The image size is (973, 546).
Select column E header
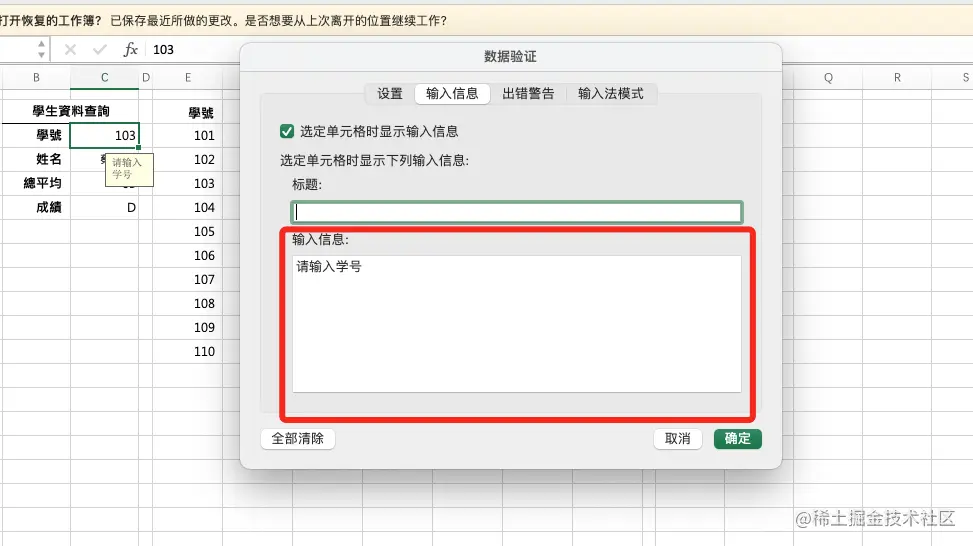pyautogui.click(x=187, y=78)
